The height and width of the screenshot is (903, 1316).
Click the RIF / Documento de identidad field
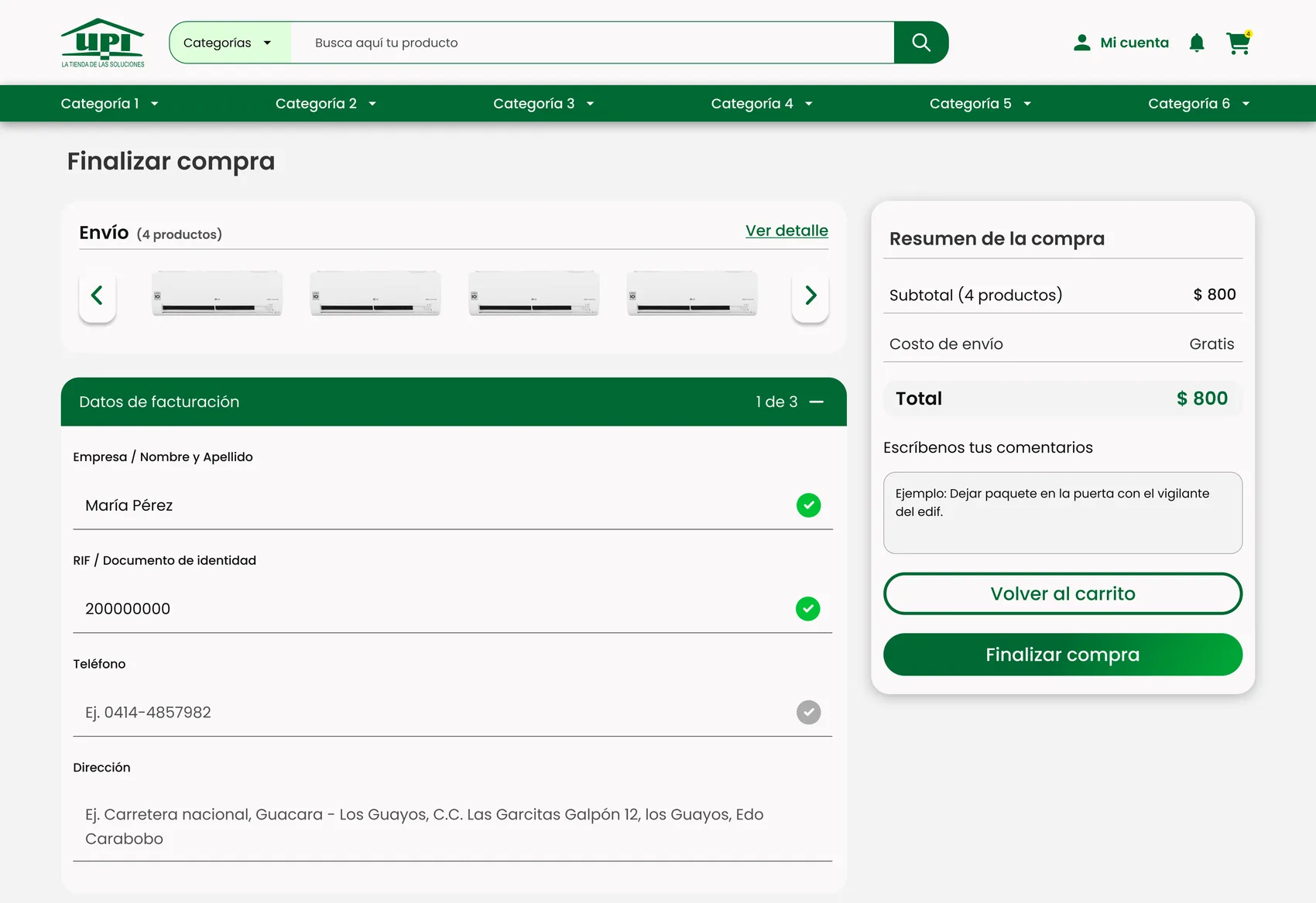pyautogui.click(x=453, y=609)
